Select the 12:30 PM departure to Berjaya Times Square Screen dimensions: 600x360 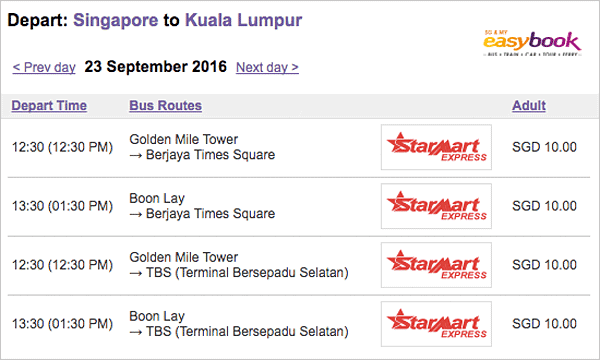coord(62,147)
